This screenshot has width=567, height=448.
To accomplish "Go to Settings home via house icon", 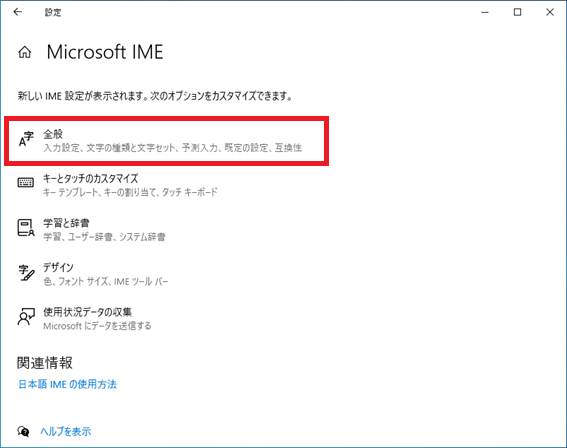I will pyautogui.click(x=25, y=52).
